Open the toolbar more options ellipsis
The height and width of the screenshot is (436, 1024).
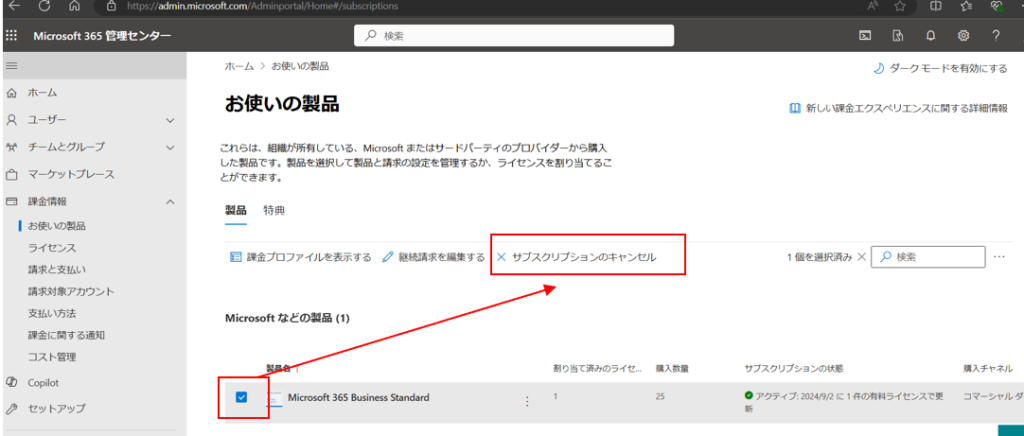pos(999,257)
